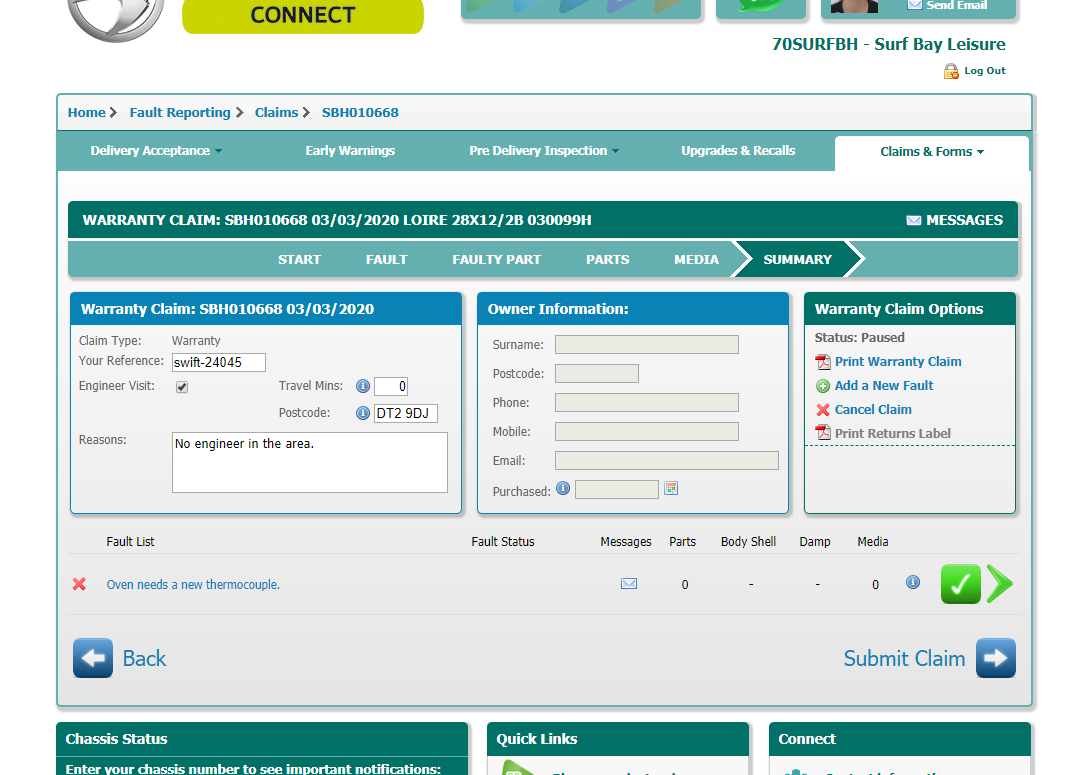Open the Early Warnings tab

point(350,151)
